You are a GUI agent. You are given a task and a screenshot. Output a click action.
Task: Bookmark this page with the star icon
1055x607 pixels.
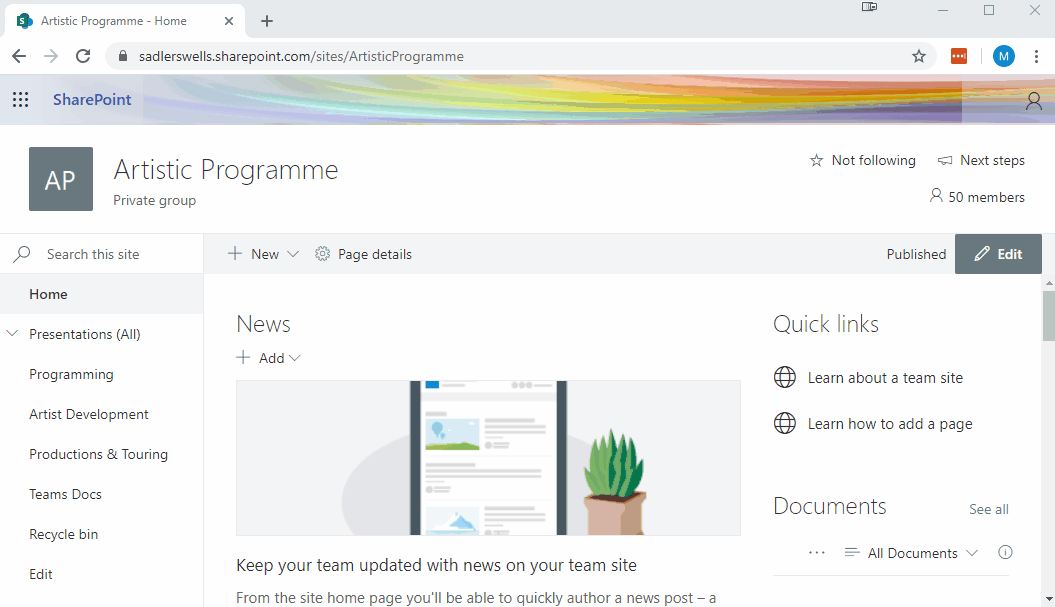tap(918, 56)
